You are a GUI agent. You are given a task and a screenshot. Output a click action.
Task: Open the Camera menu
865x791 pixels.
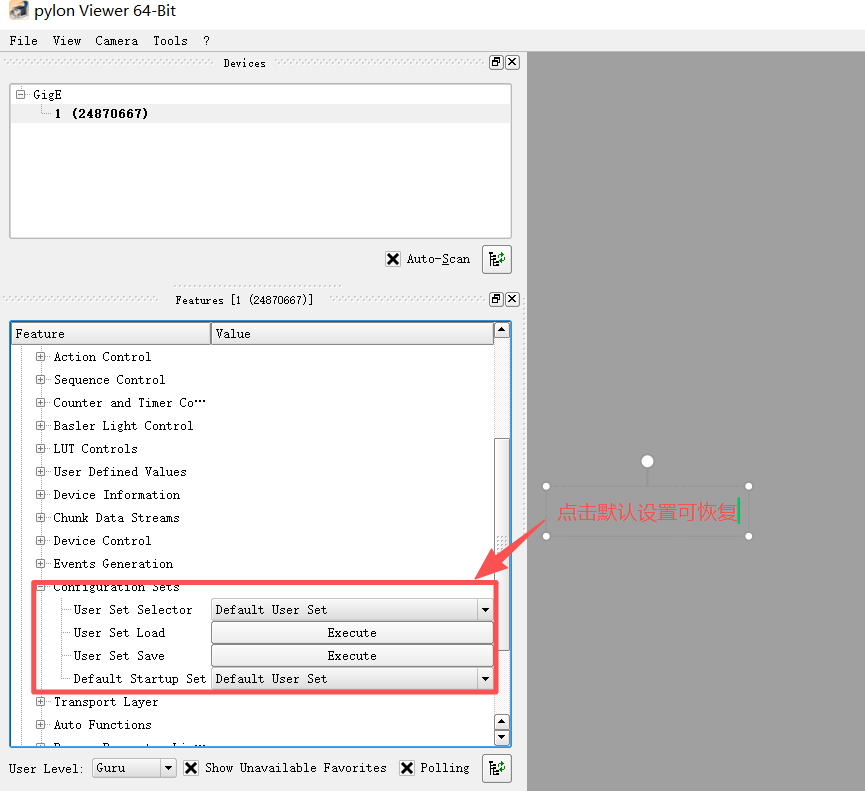click(x=116, y=41)
